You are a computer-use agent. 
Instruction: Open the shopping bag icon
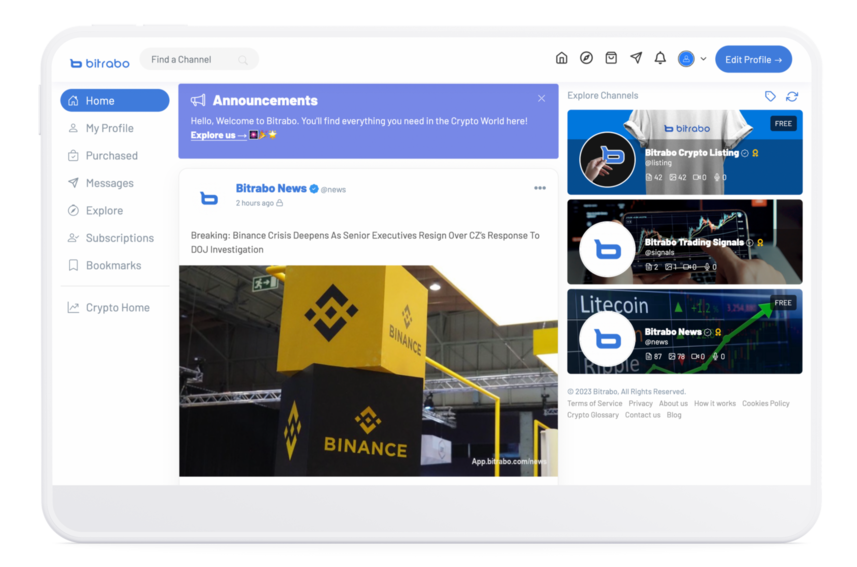[611, 59]
